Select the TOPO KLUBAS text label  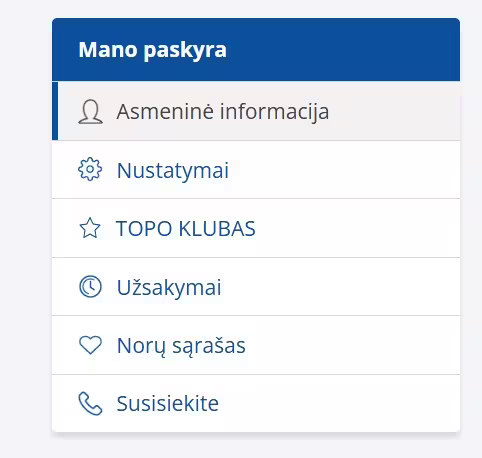(186, 229)
